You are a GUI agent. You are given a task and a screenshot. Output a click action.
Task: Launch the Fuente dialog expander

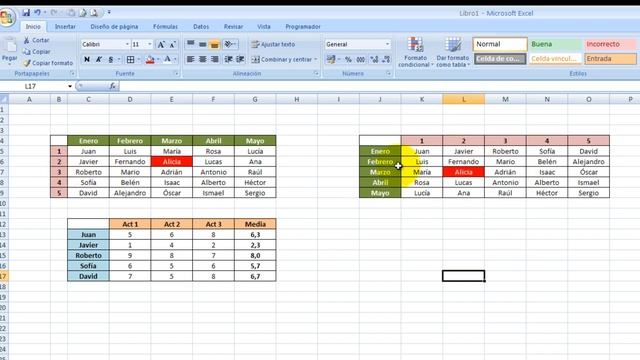click(176, 73)
